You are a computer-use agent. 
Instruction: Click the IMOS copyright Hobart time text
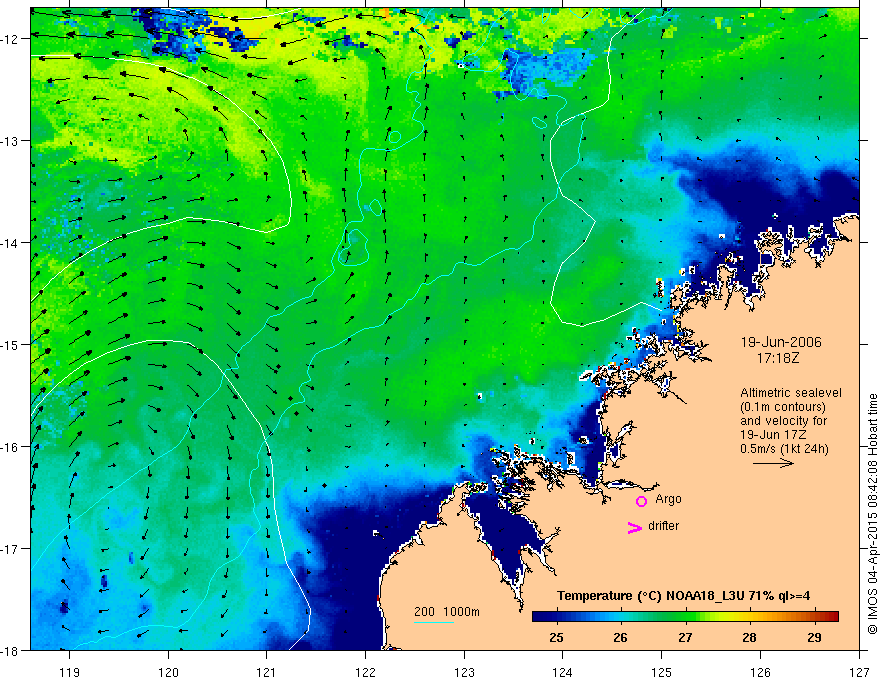(x=872, y=514)
